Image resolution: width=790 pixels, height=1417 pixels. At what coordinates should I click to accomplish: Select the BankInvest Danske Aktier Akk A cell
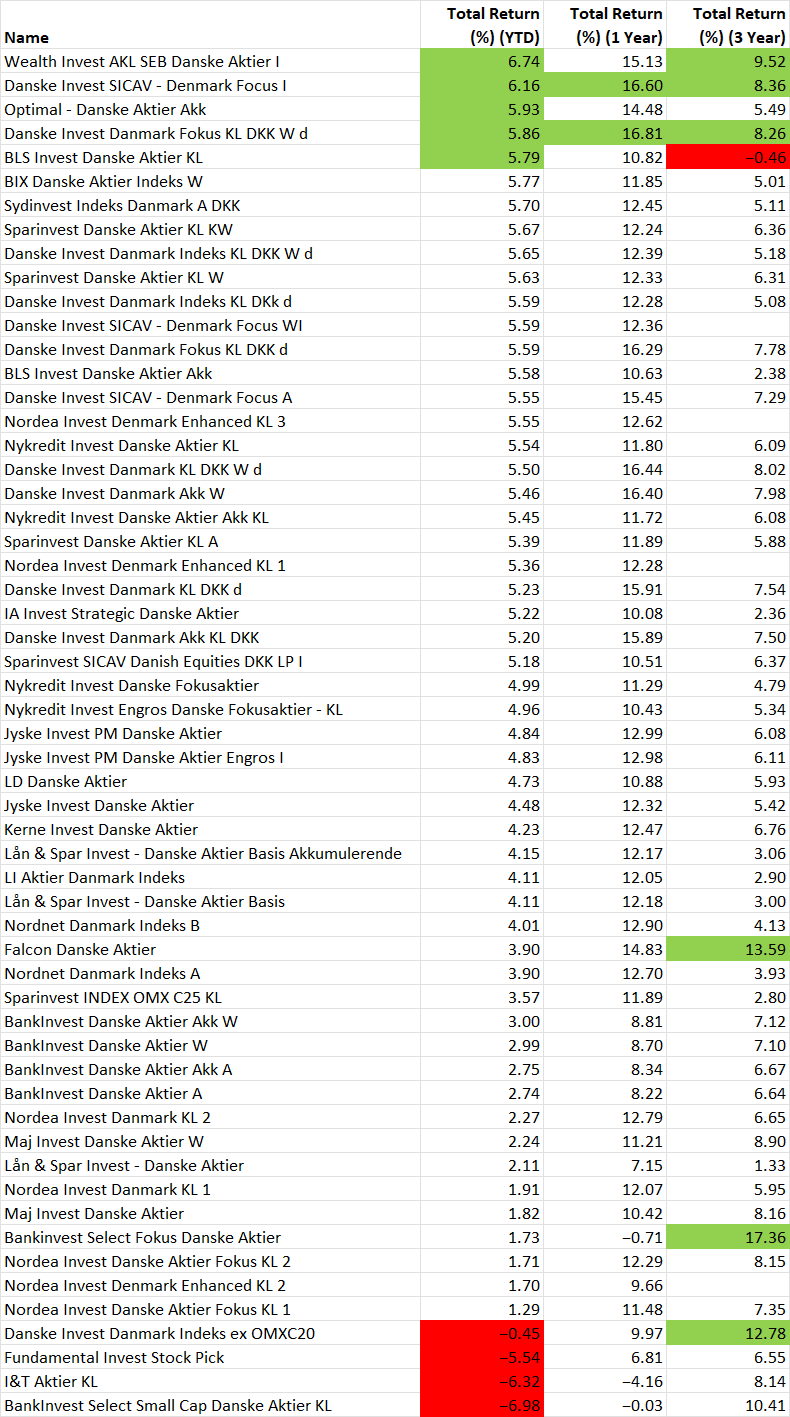click(x=211, y=1069)
